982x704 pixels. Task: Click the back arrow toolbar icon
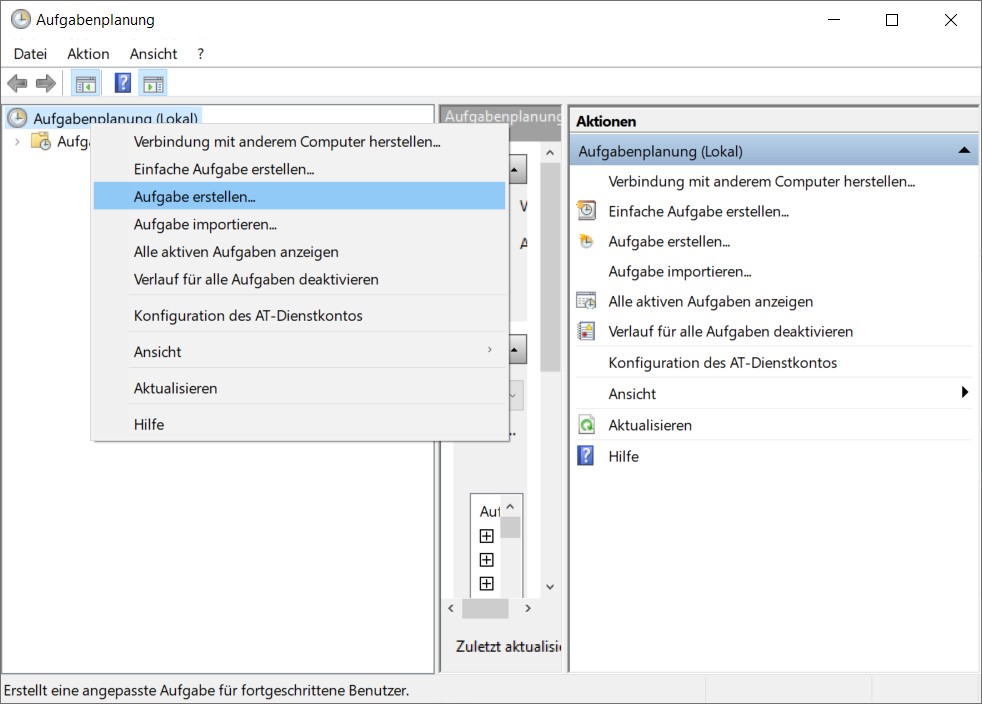tap(17, 84)
